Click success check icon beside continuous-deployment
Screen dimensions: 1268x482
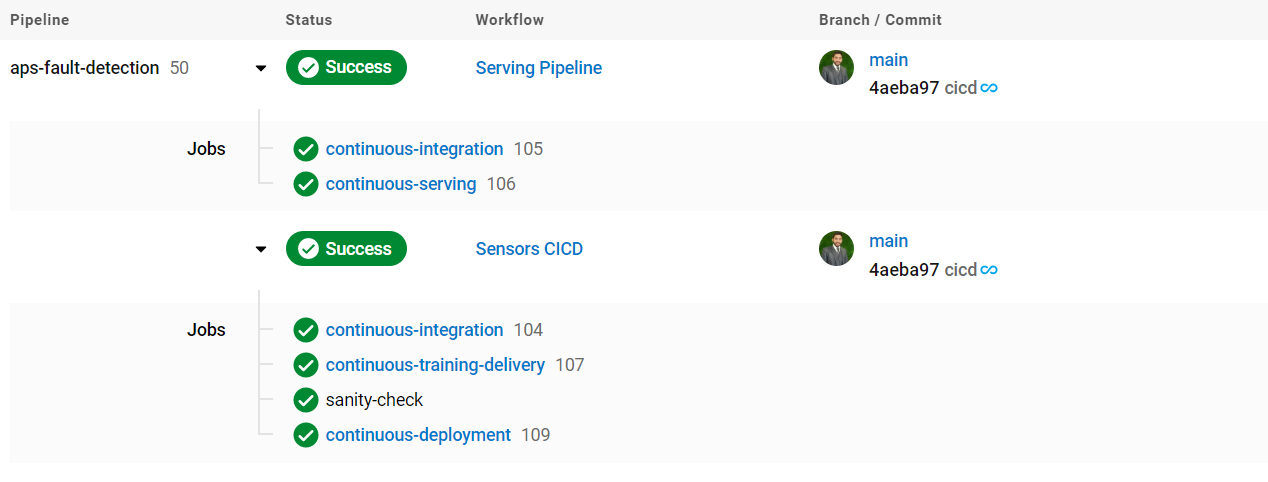point(306,435)
